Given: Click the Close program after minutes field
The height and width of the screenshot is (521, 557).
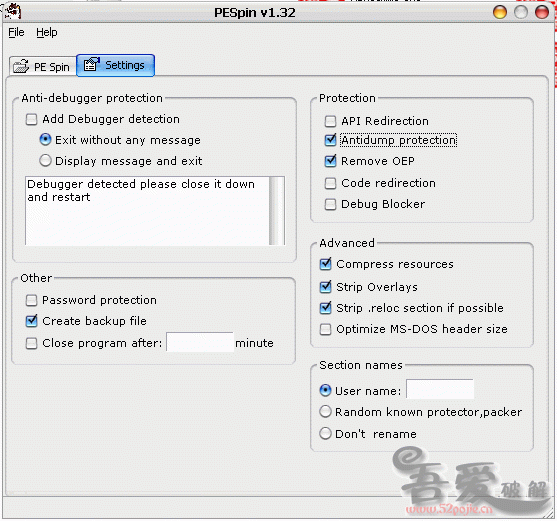Looking at the screenshot, I should point(200,342).
